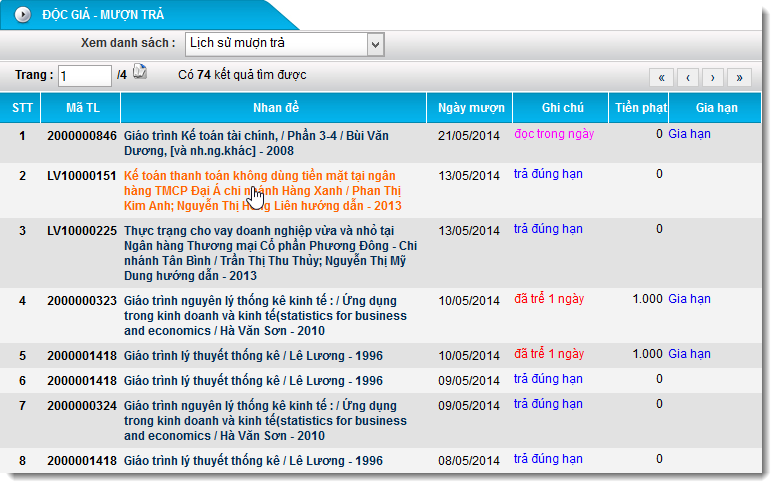Viewport: 777px width, 488px height.
Task: Click the note đọc trong ngày
Action: [x=554, y=134]
